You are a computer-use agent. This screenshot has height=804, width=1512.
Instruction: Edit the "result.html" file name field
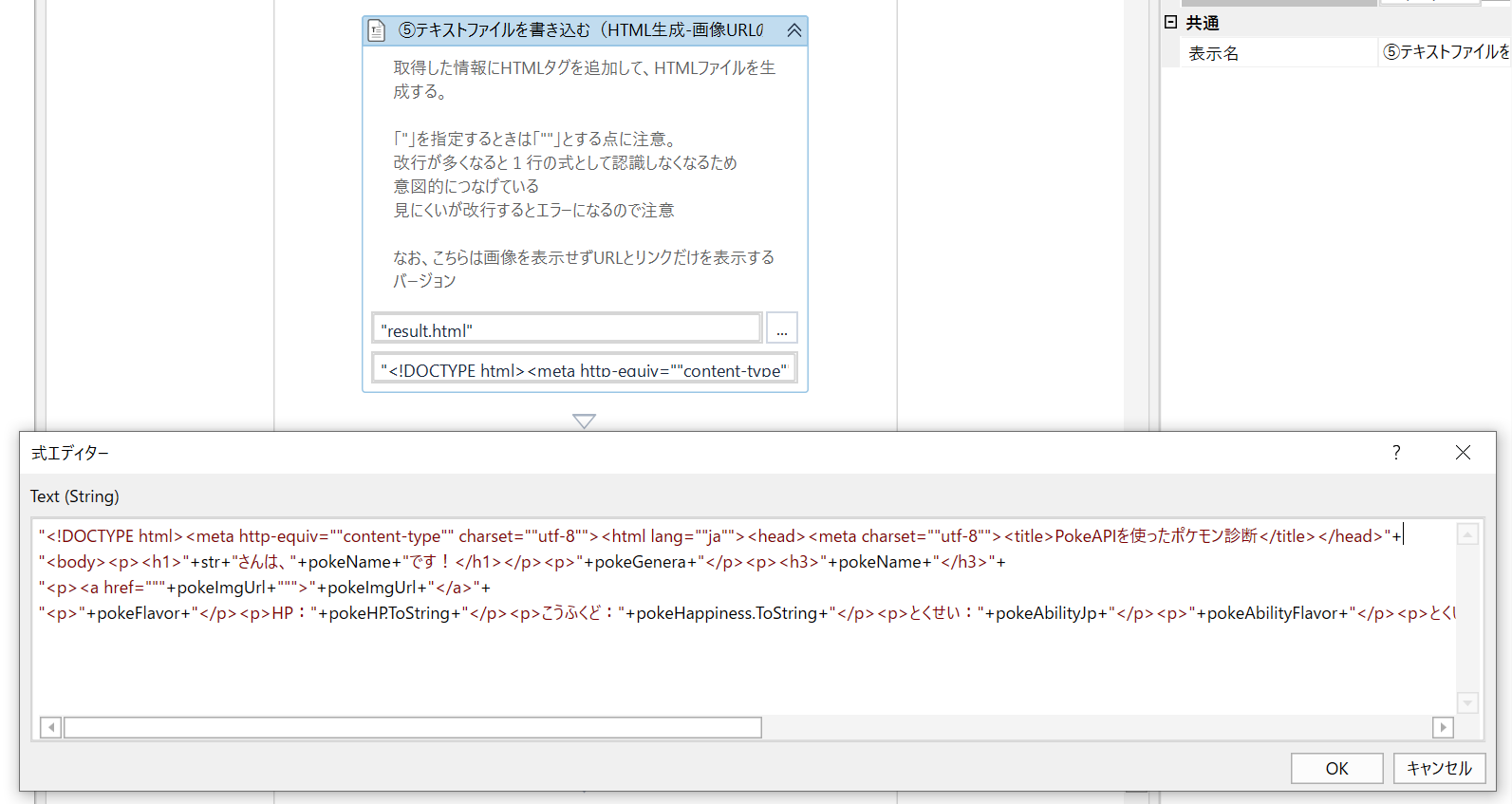click(x=567, y=328)
